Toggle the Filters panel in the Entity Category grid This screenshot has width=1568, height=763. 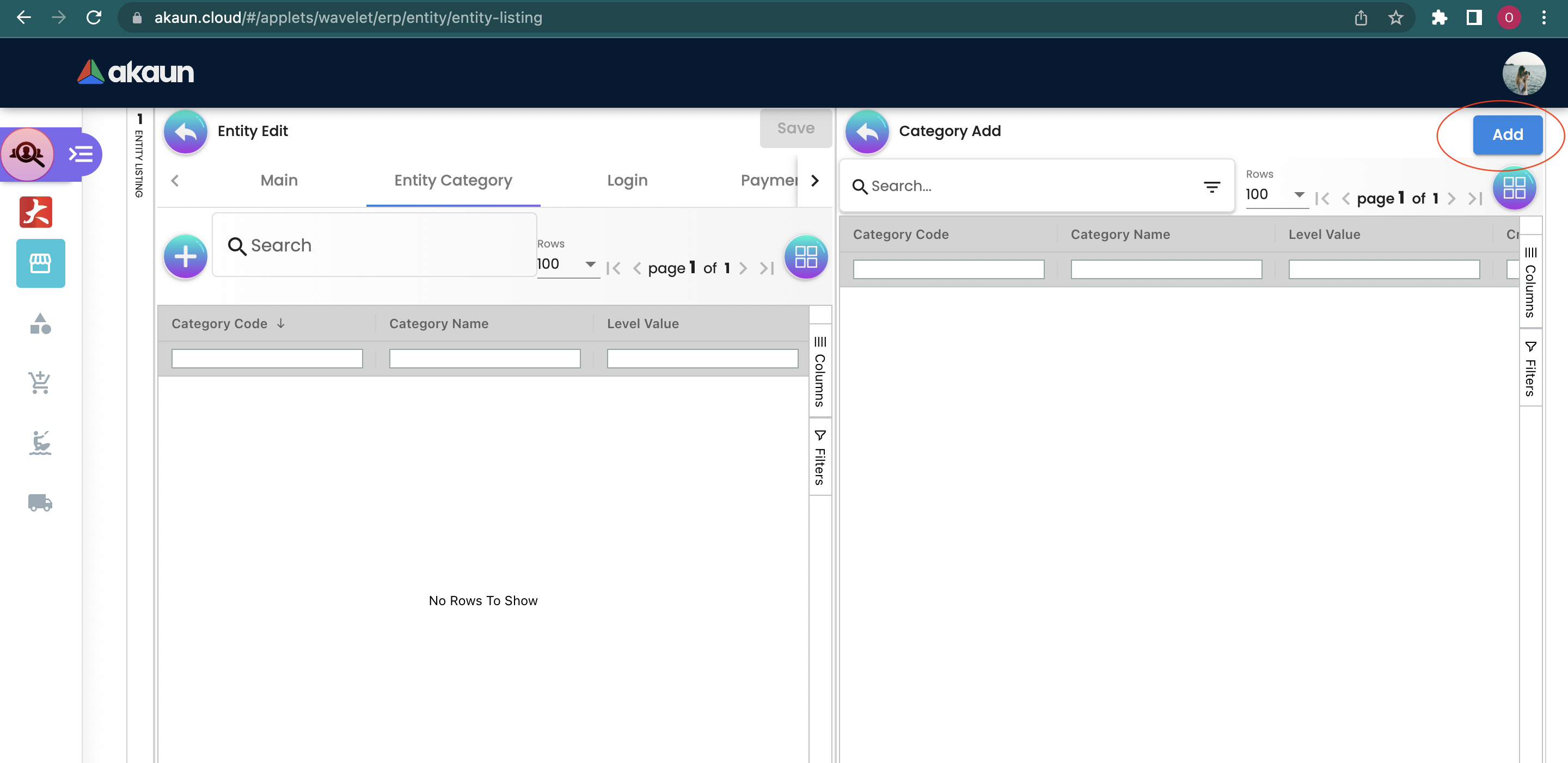(x=820, y=457)
